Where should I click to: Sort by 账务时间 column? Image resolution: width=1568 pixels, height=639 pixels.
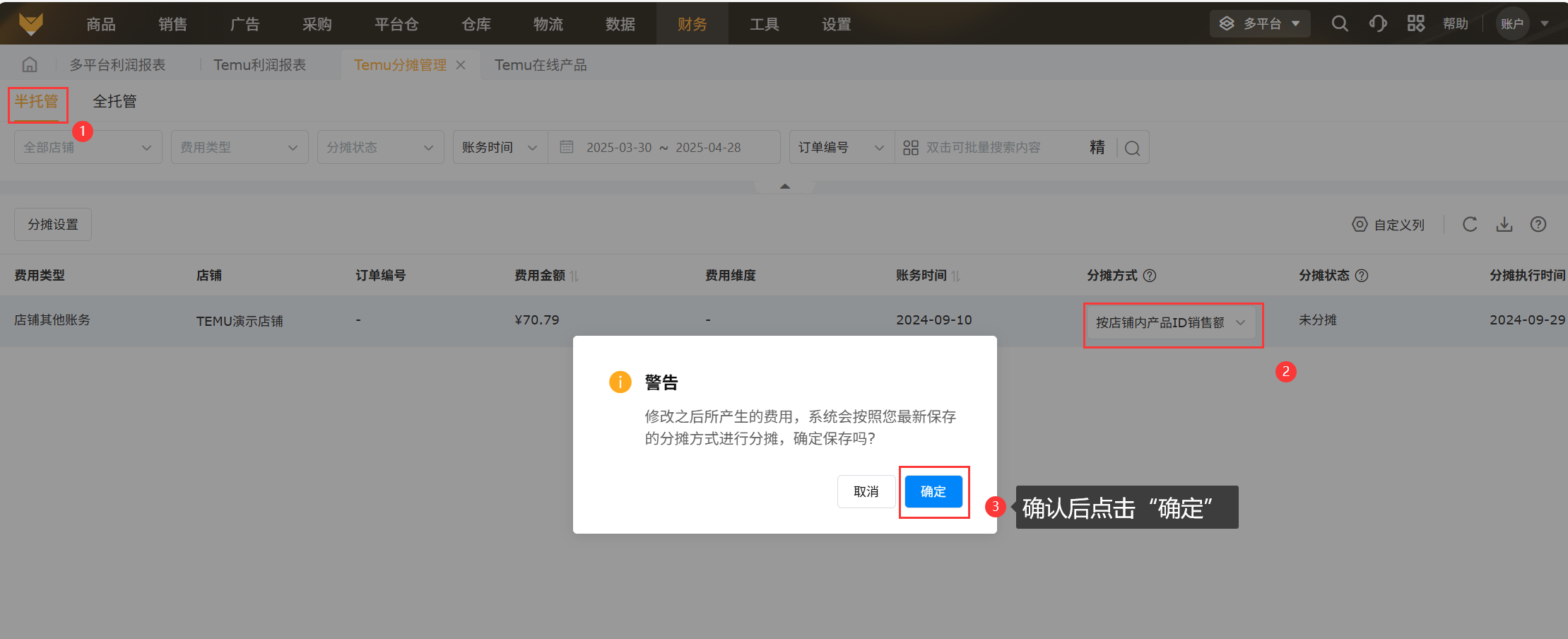click(956, 276)
